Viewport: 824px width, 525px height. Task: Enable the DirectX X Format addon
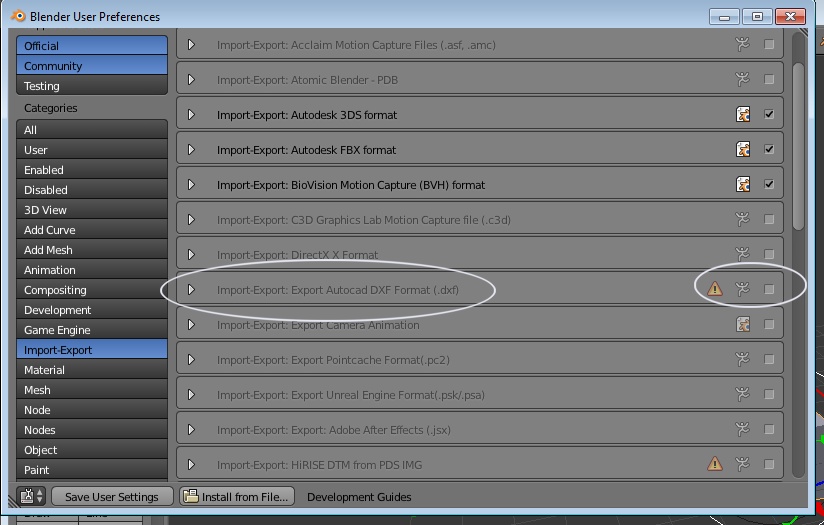click(x=769, y=254)
